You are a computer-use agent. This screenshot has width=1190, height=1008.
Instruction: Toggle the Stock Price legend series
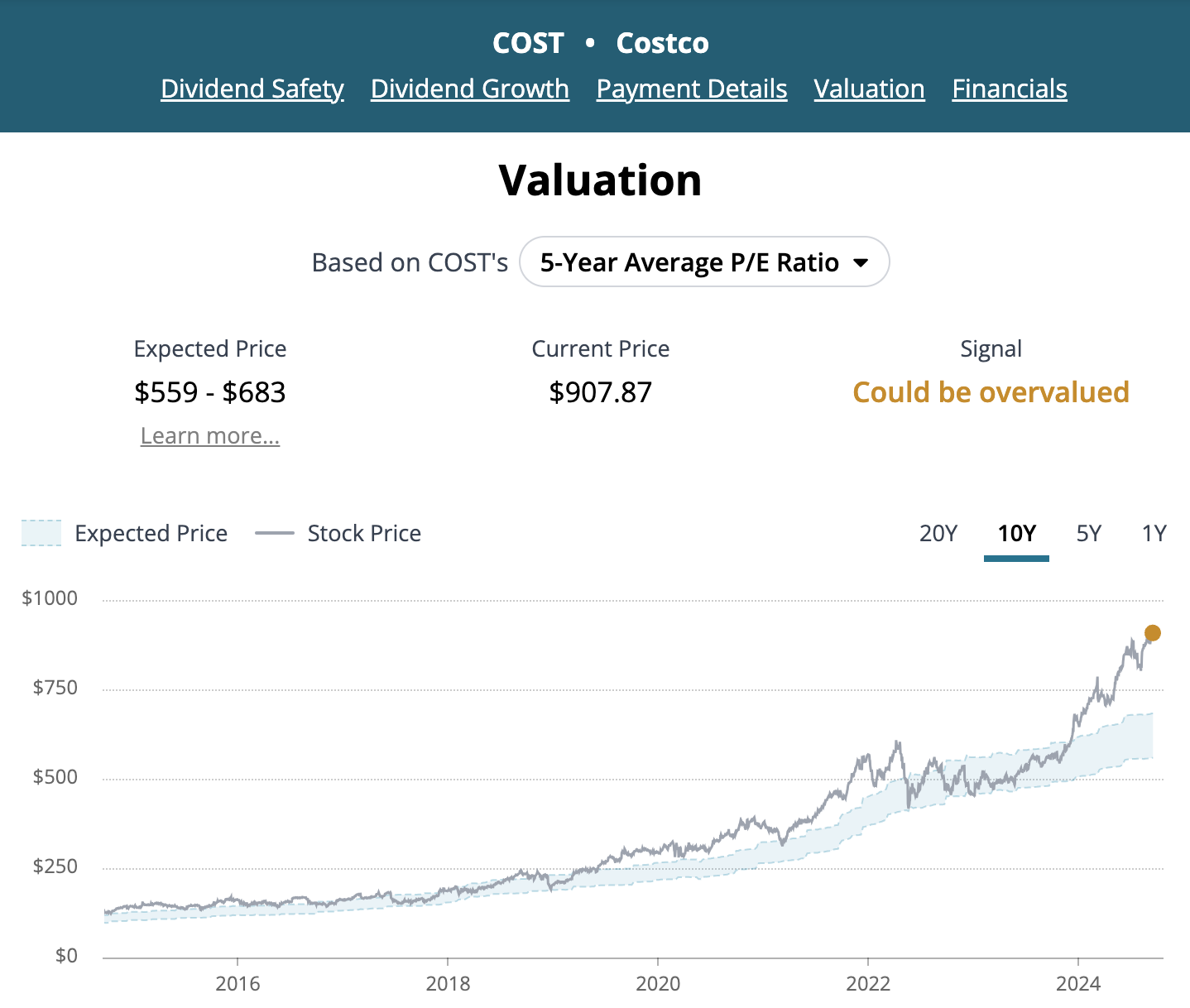(x=364, y=534)
